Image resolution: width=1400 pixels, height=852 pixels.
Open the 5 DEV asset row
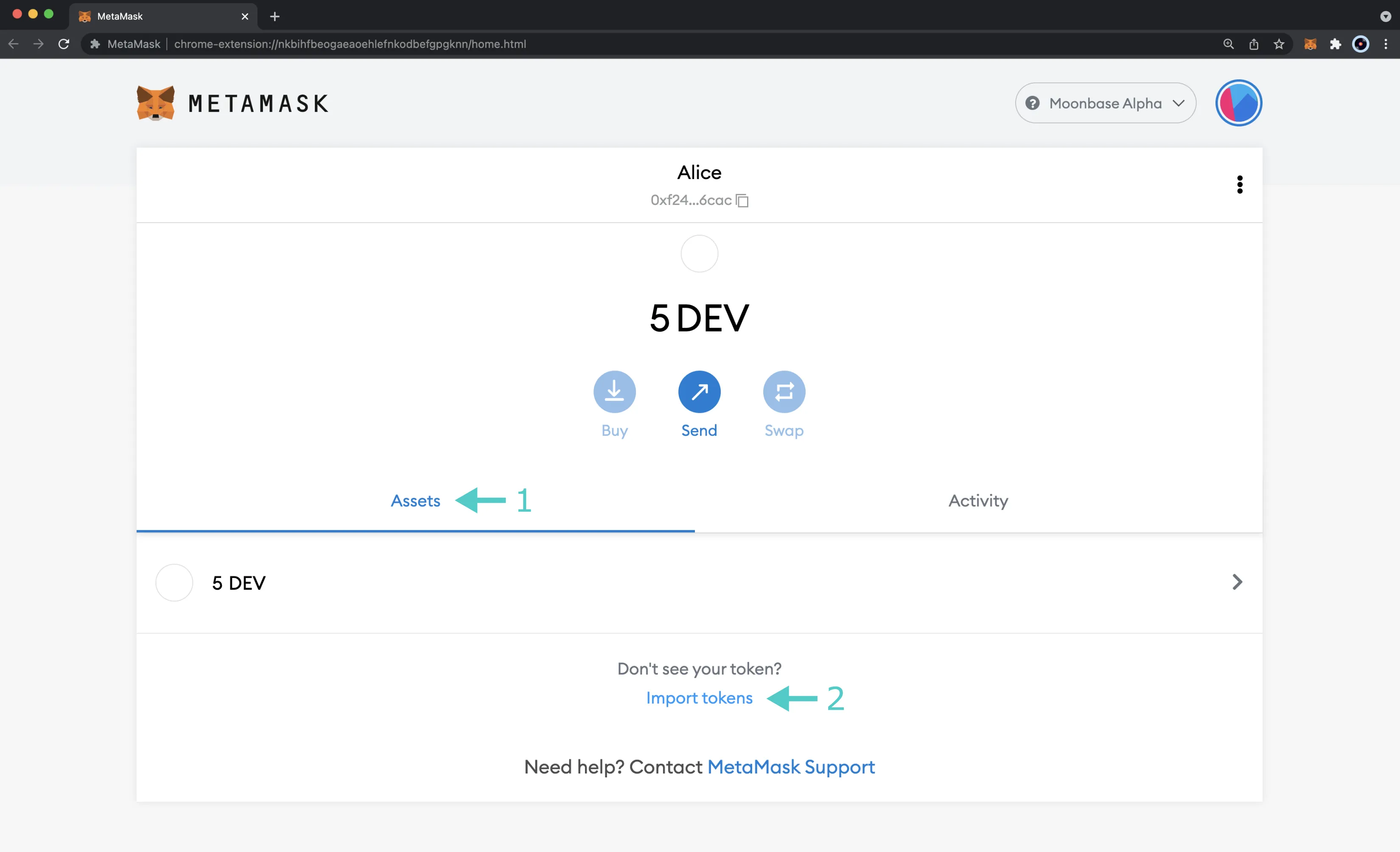699,583
